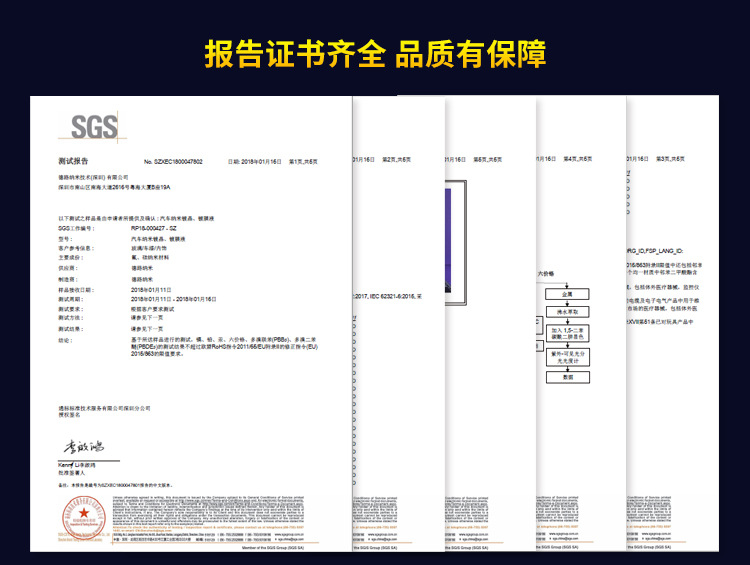Click the 沸水萃取 flowchart box
Viewport: 750px width, 565px height.
[x=567, y=312]
